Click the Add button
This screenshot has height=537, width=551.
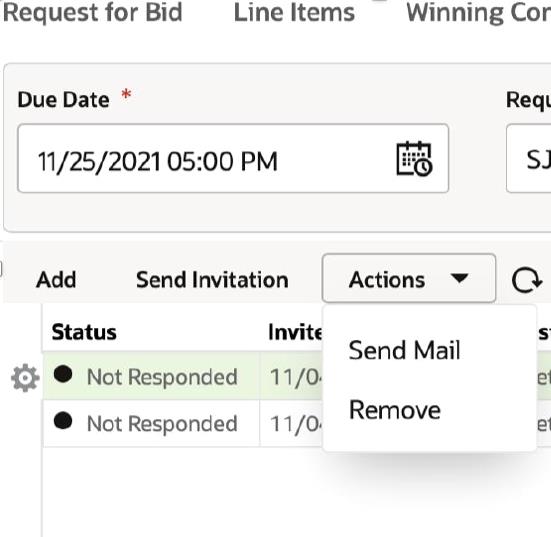click(56, 280)
